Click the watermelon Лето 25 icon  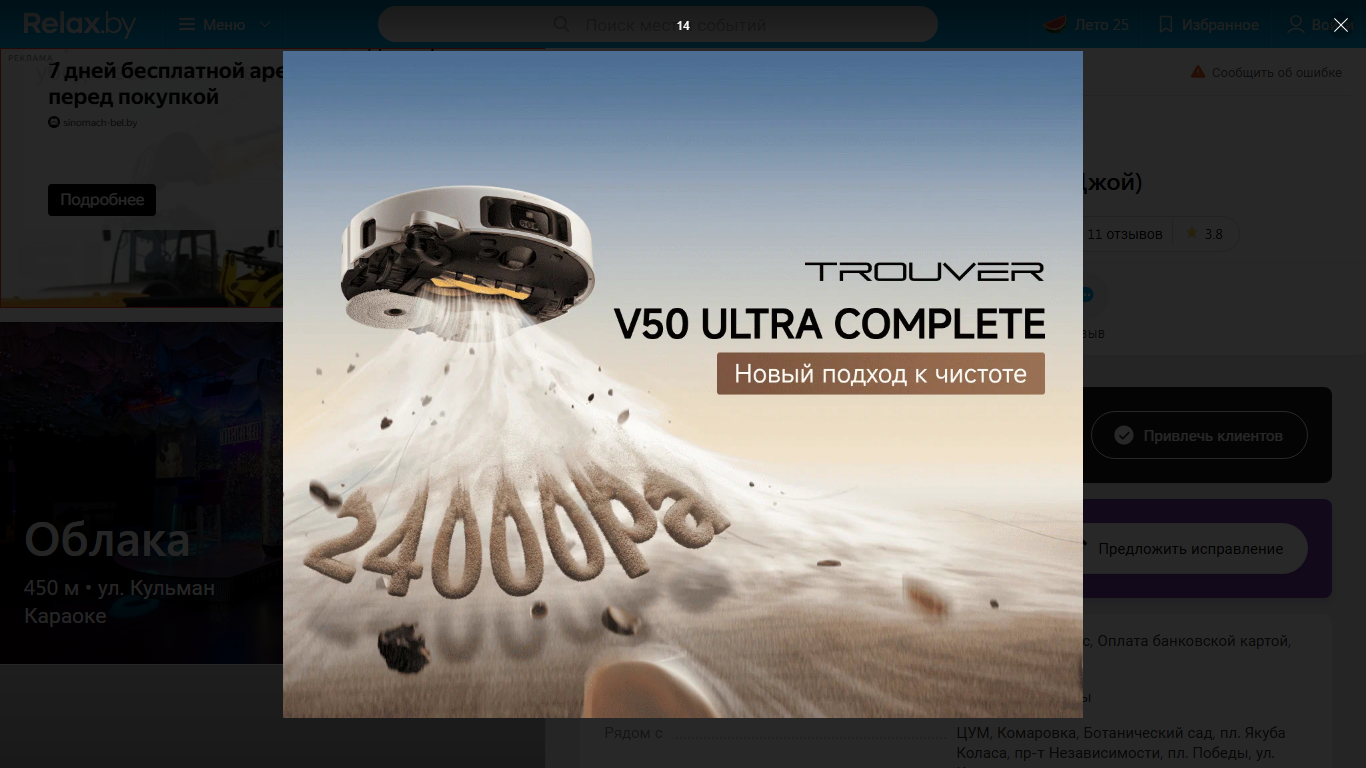coord(1056,24)
